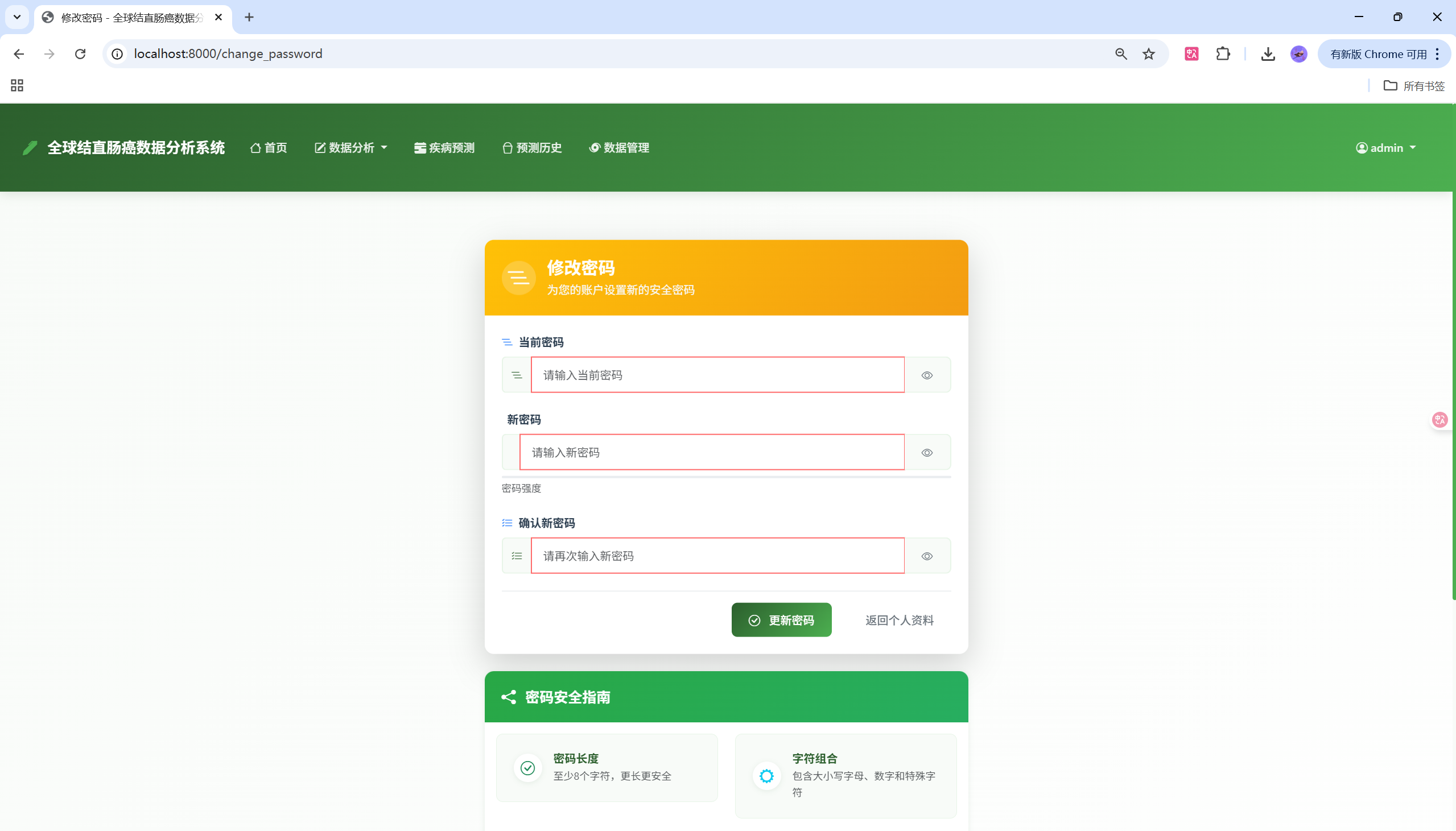Click the 密码强度 strength indicator
Viewport: 1456px width, 831px height.
521,488
